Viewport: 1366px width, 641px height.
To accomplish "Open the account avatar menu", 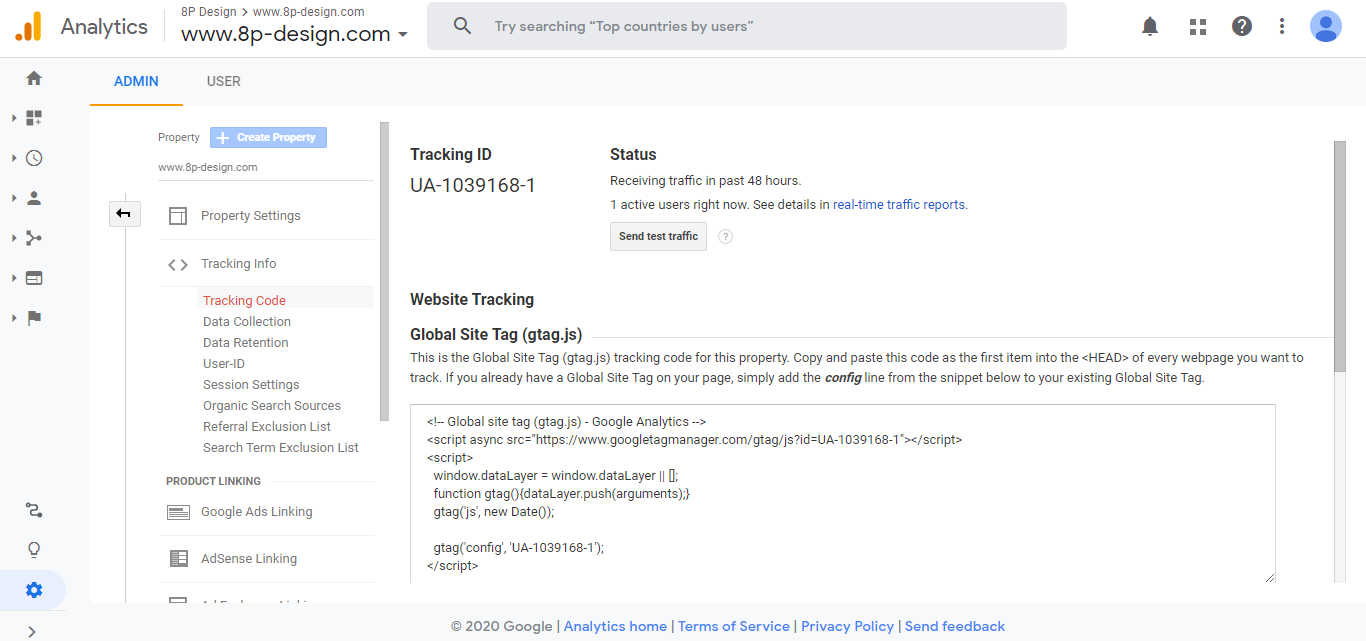I will (1326, 26).
